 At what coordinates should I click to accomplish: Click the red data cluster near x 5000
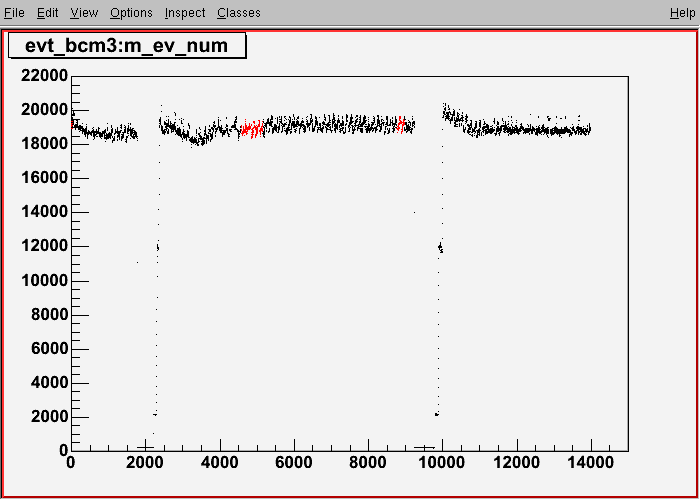coord(253,129)
